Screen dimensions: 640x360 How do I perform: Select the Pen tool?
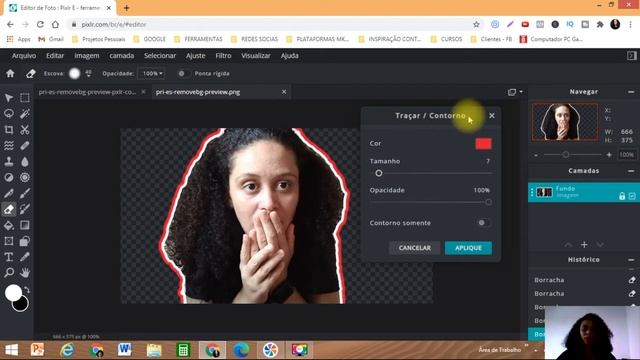coord(9,193)
